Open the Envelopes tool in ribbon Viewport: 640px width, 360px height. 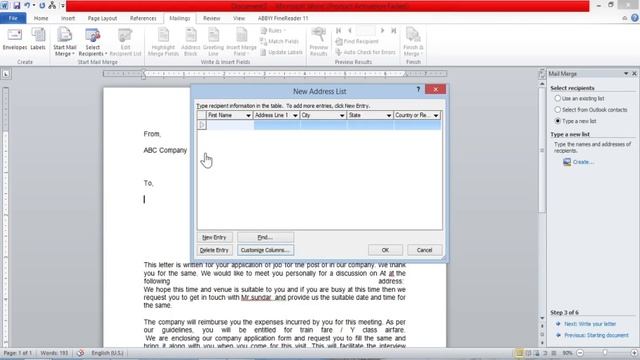tap(15, 40)
